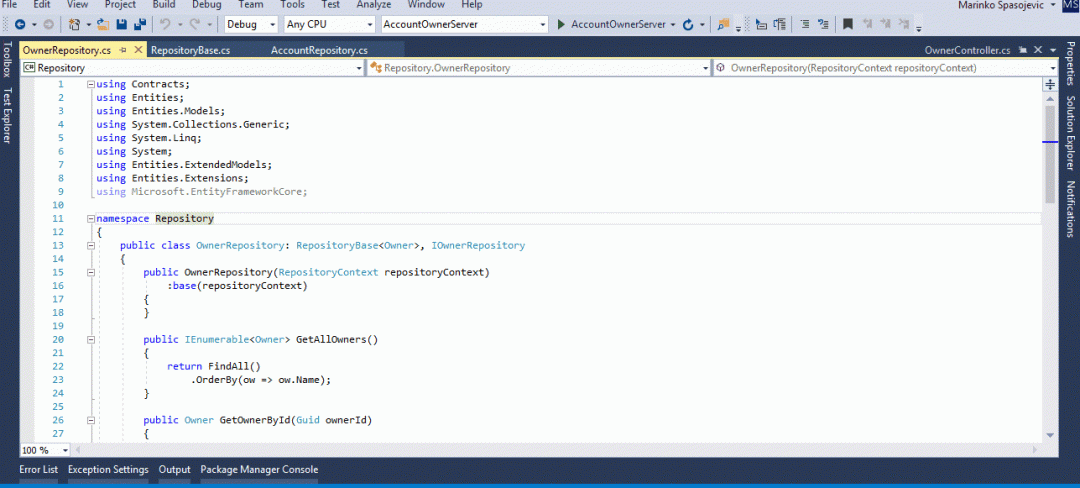Open the Build menu
The image size is (1080, 488).
(164, 5)
